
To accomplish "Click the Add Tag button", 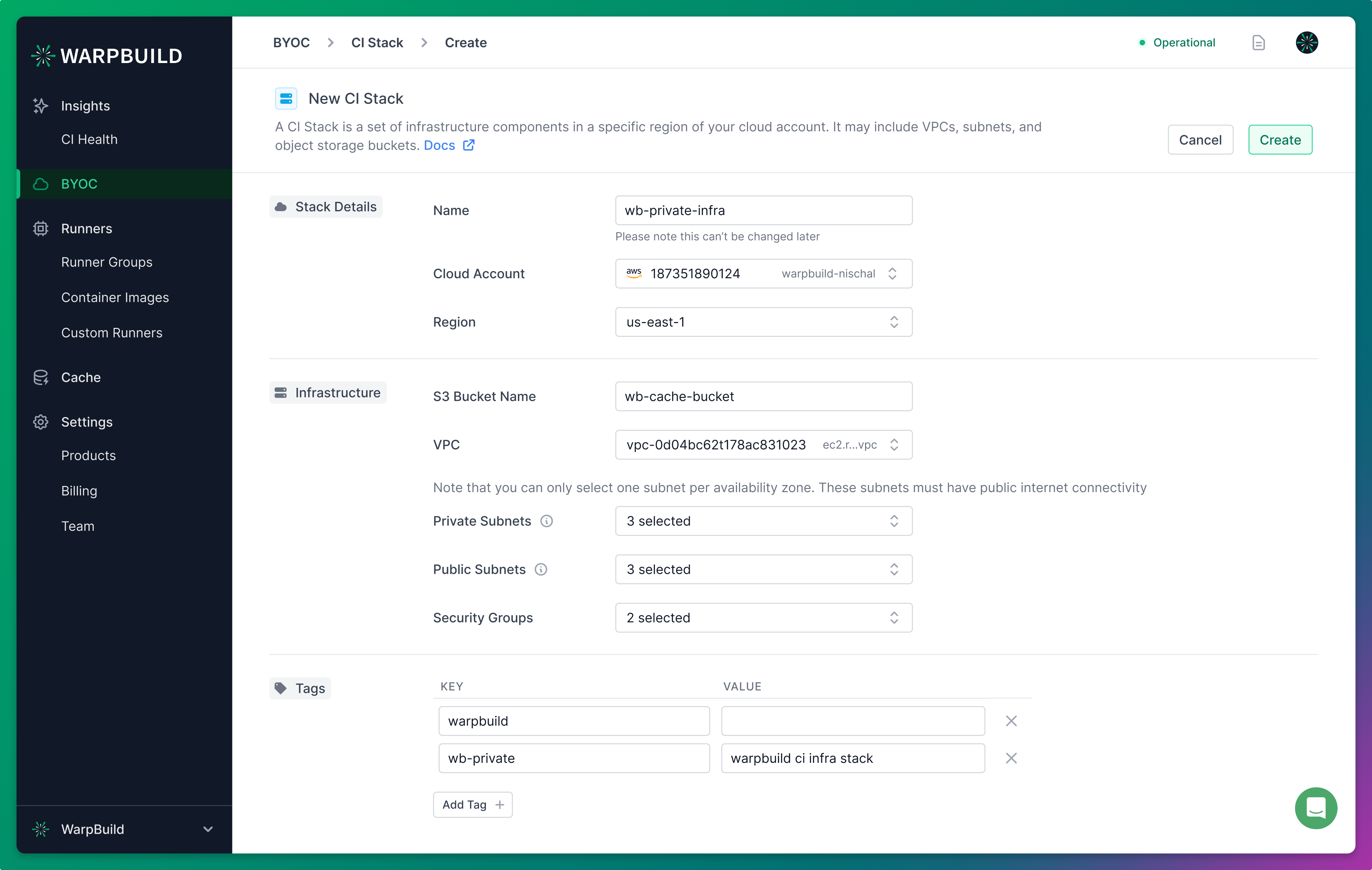I will coord(473,804).
